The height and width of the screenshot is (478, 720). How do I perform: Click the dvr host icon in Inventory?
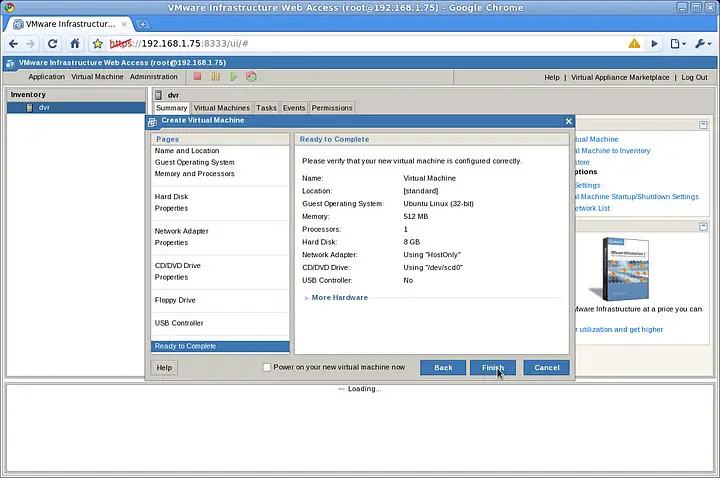pyautogui.click(x=29, y=107)
